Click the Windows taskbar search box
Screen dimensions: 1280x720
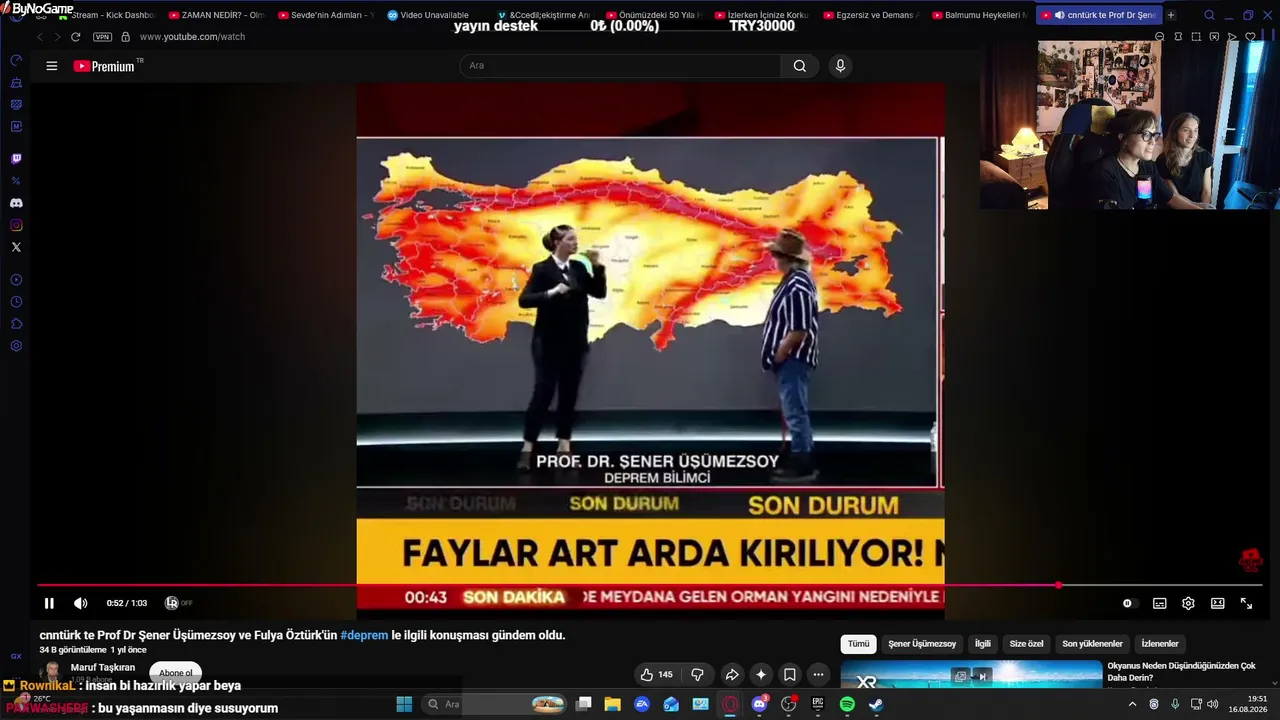click(x=494, y=704)
